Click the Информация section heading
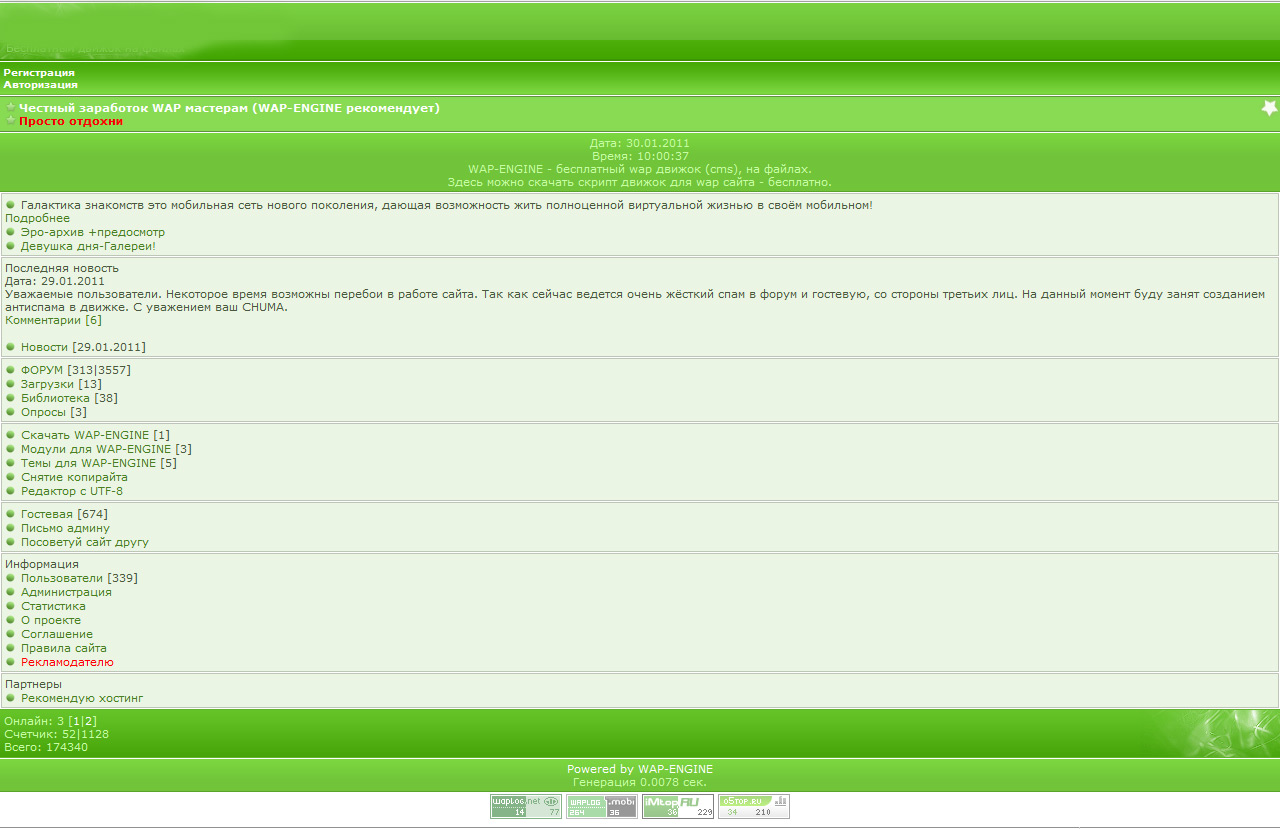1280x829 pixels. click(42, 564)
